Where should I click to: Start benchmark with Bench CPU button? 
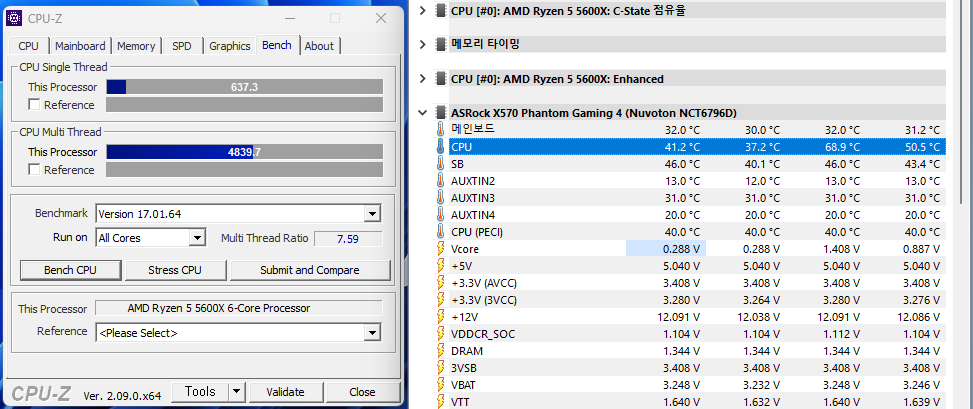pyautogui.click(x=70, y=270)
